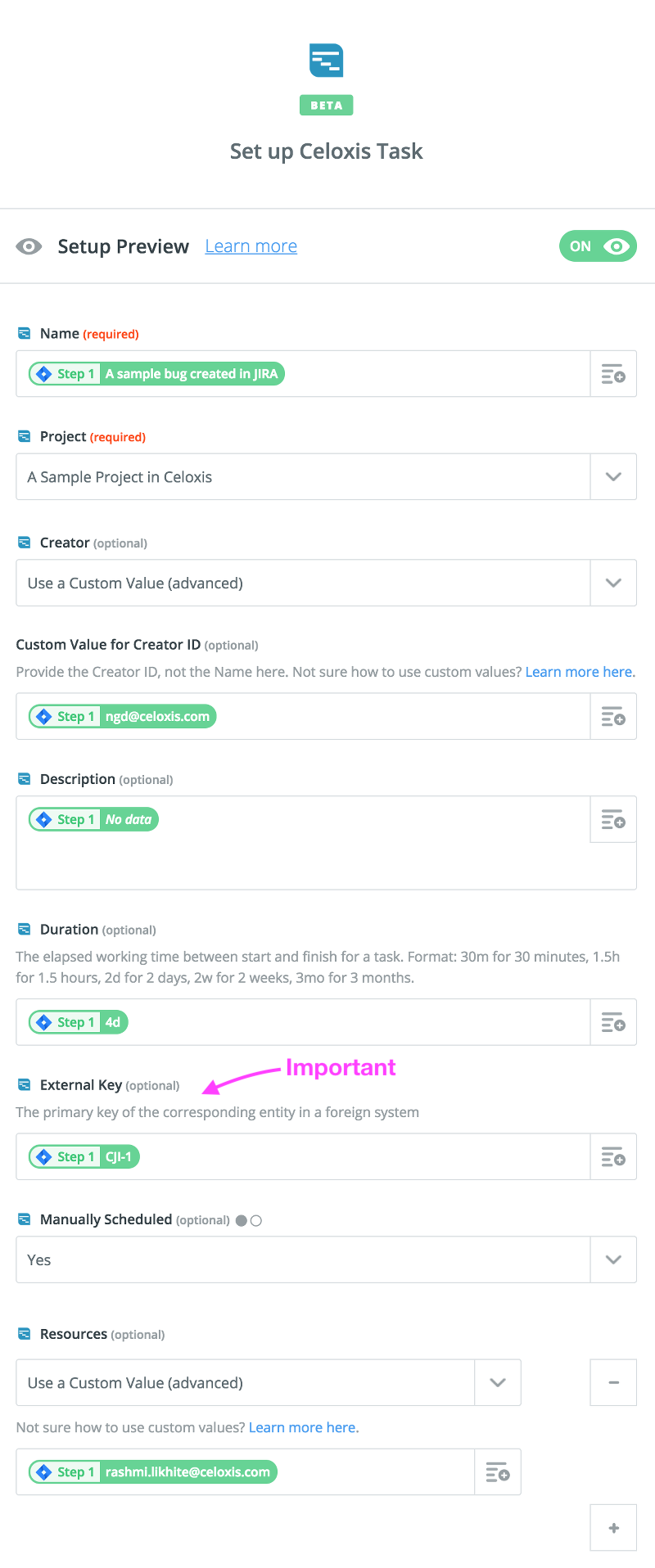
Task: Click the filled Manually Scheduled indicator dot
Action: click(242, 1220)
